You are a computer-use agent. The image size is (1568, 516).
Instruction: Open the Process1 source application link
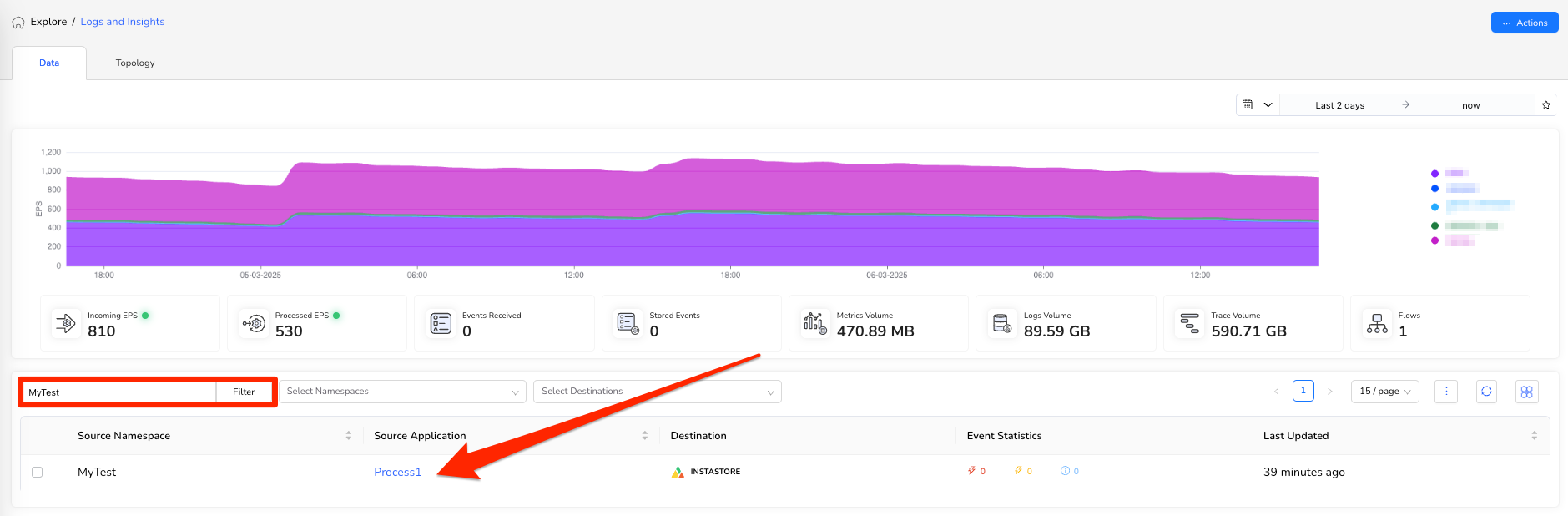coord(397,473)
